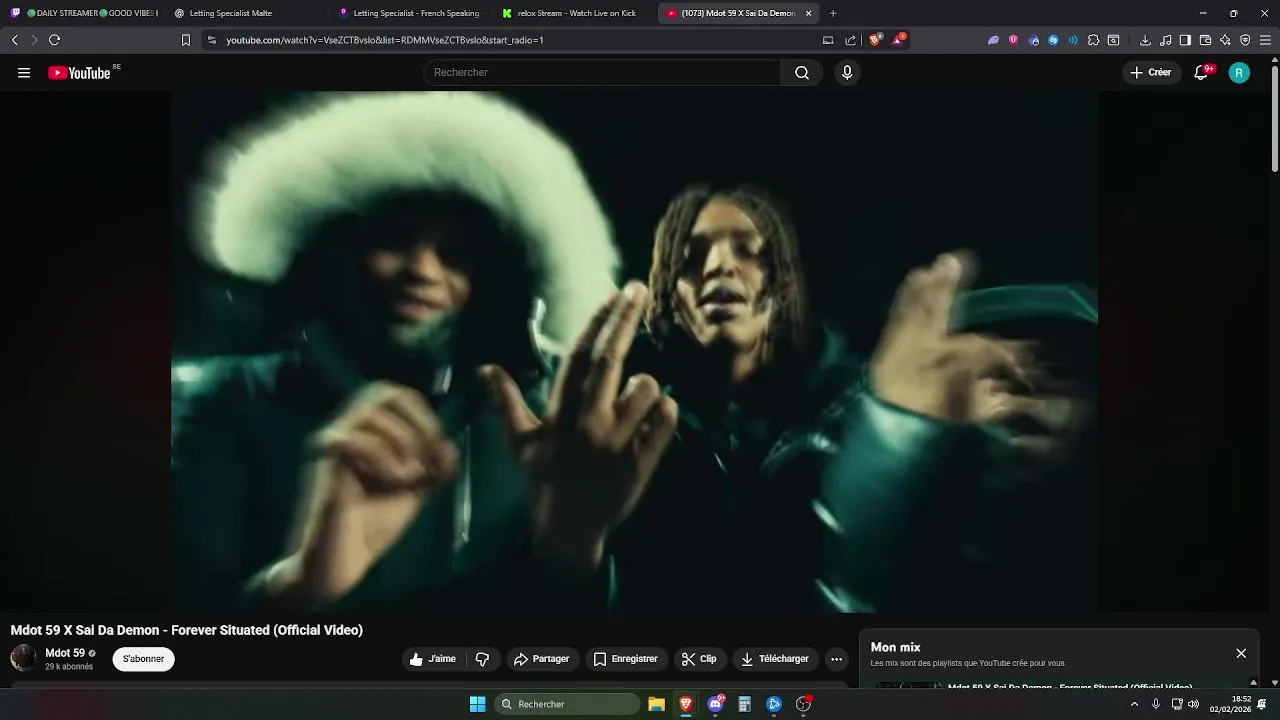
Task: Click the Mdot 59 channel avatar
Action: click(23, 658)
